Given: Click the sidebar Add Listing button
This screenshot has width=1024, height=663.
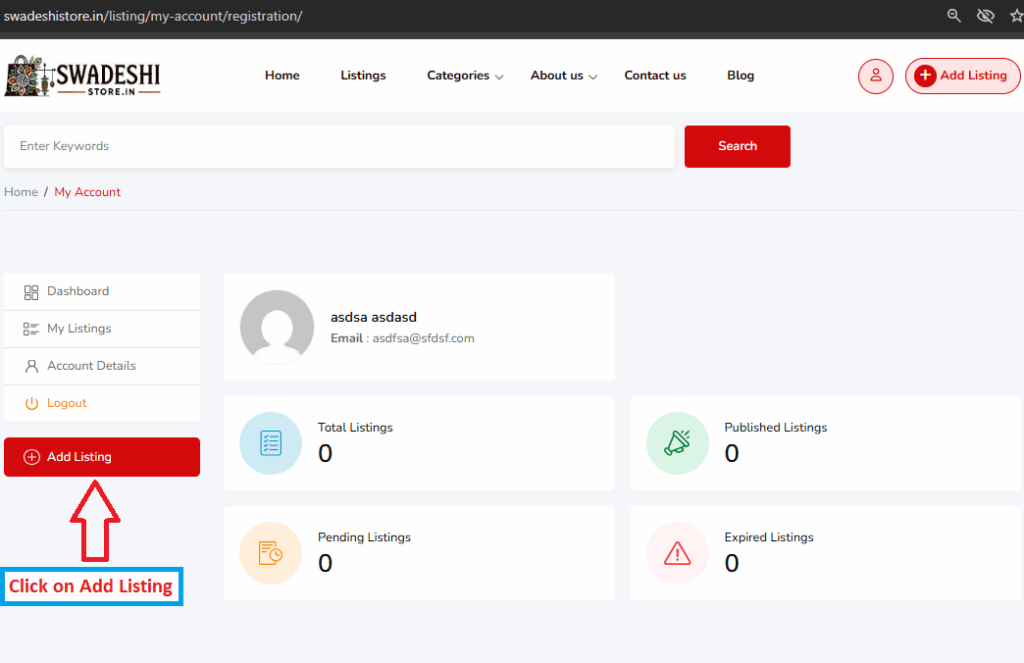Looking at the screenshot, I should (102, 457).
